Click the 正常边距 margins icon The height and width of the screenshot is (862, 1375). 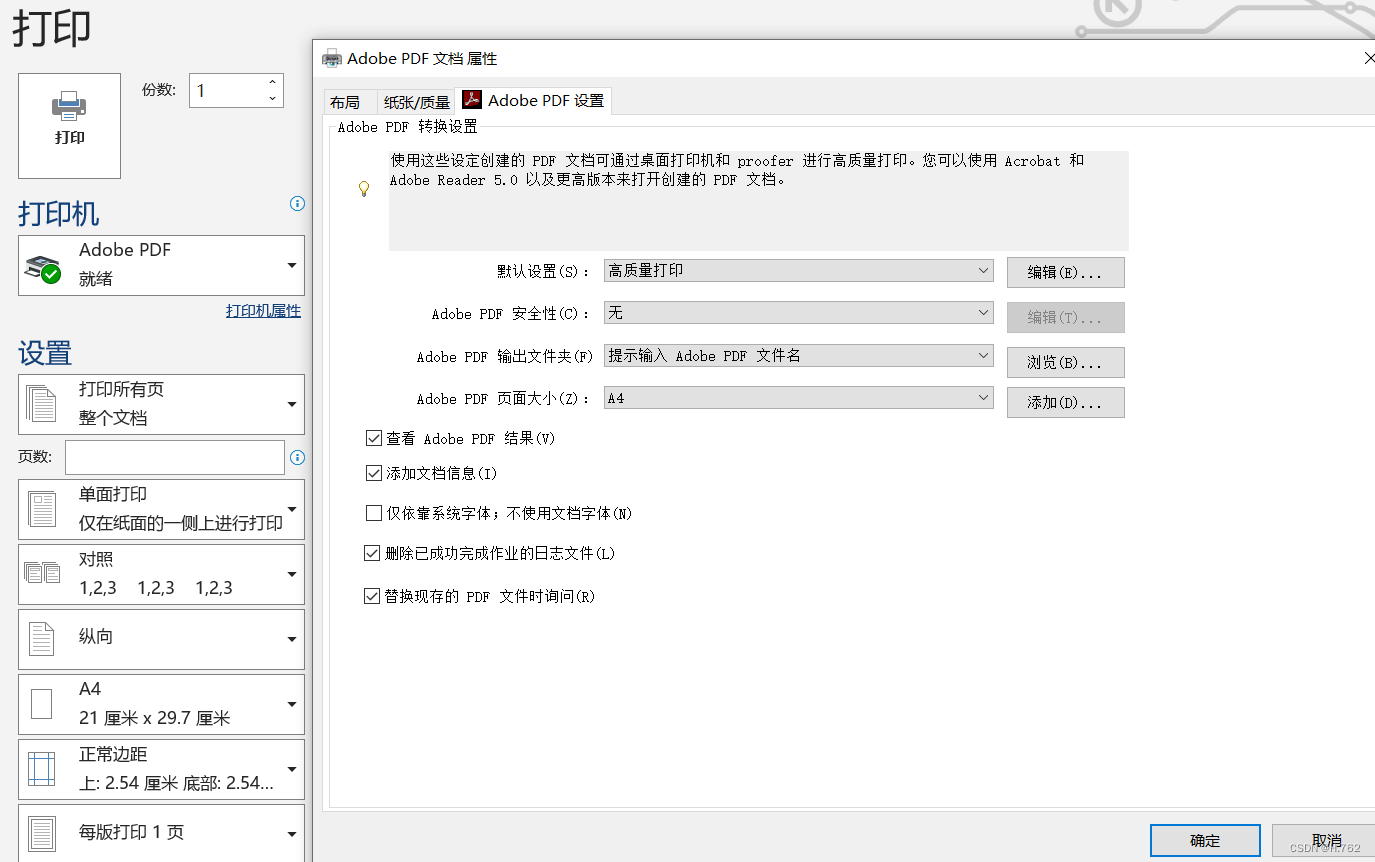pyautogui.click(x=41, y=769)
